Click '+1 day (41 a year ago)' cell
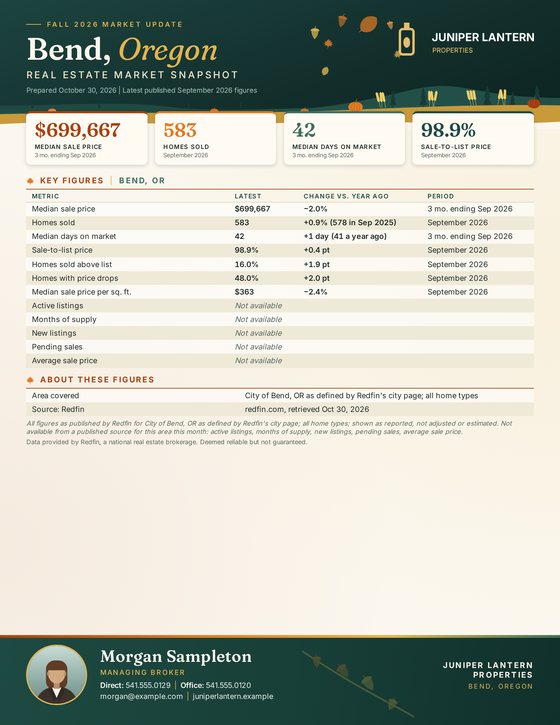The image size is (560, 725). [345, 236]
